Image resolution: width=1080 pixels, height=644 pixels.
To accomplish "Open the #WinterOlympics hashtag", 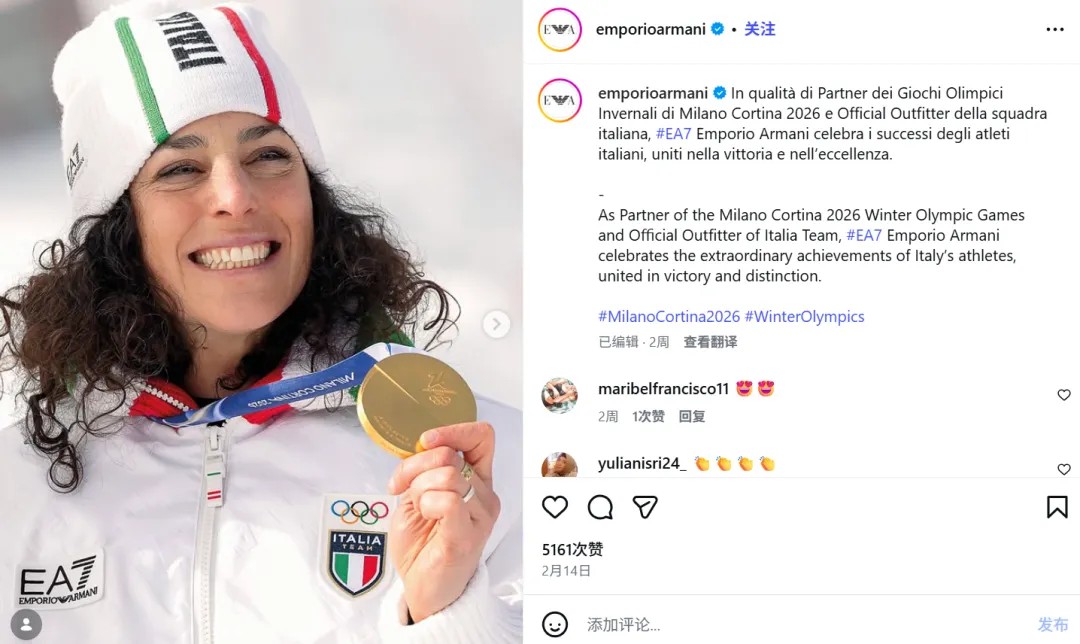I will coord(804,316).
